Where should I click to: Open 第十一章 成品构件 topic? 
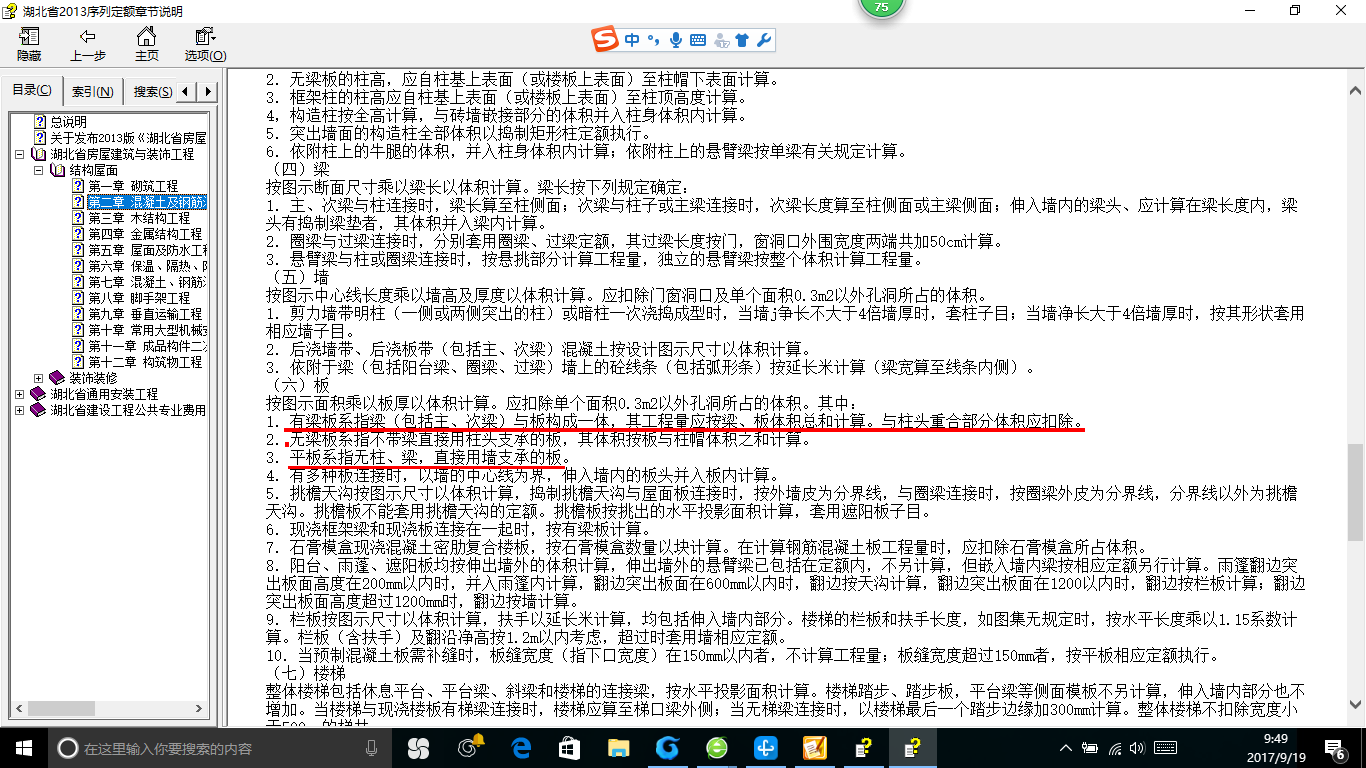[x=147, y=346]
